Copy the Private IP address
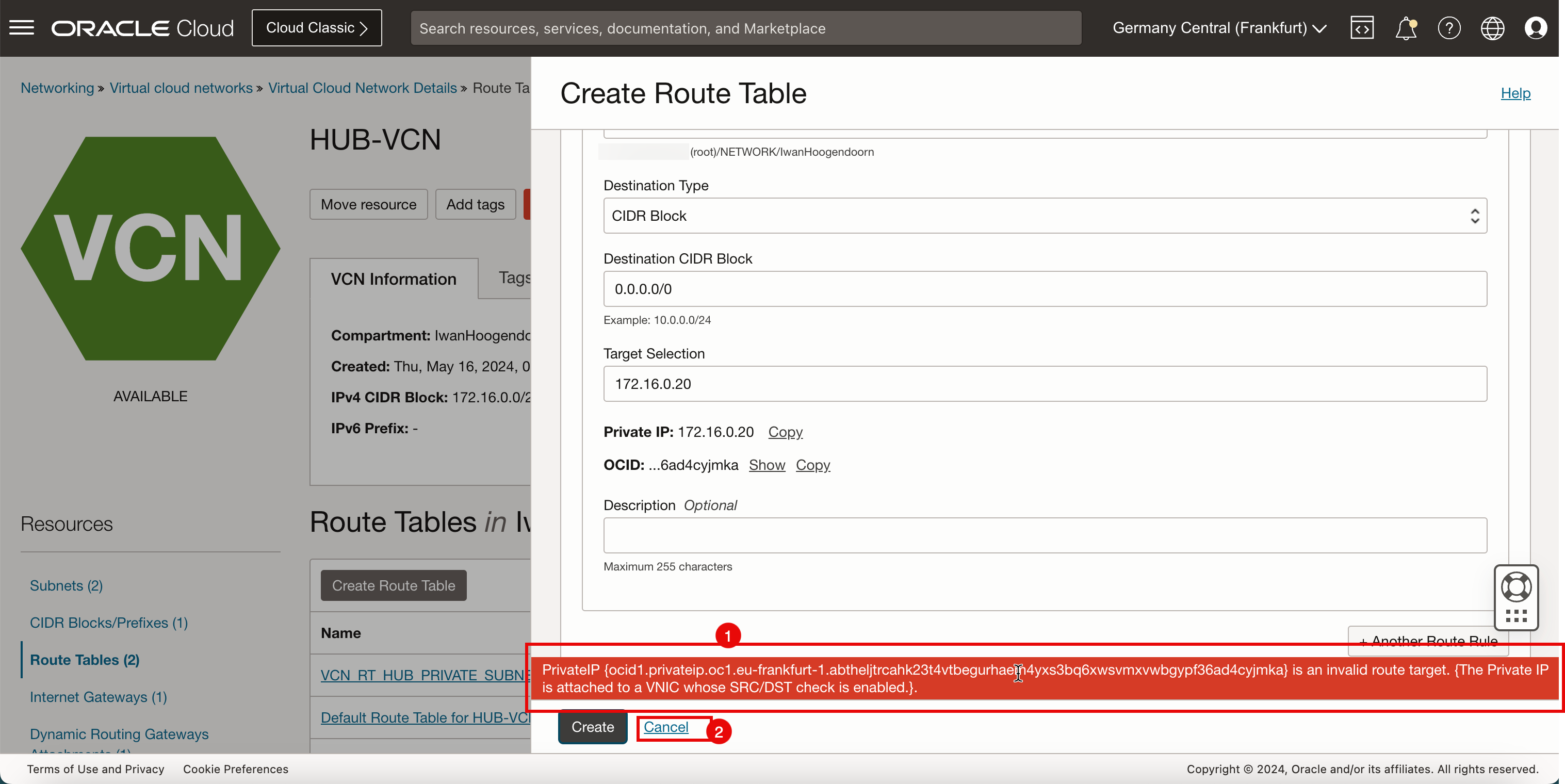This screenshot has height=784, width=1565. [785, 432]
